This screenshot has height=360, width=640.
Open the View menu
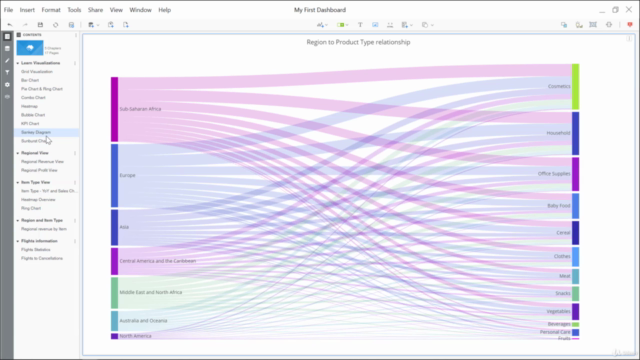tap(116, 10)
